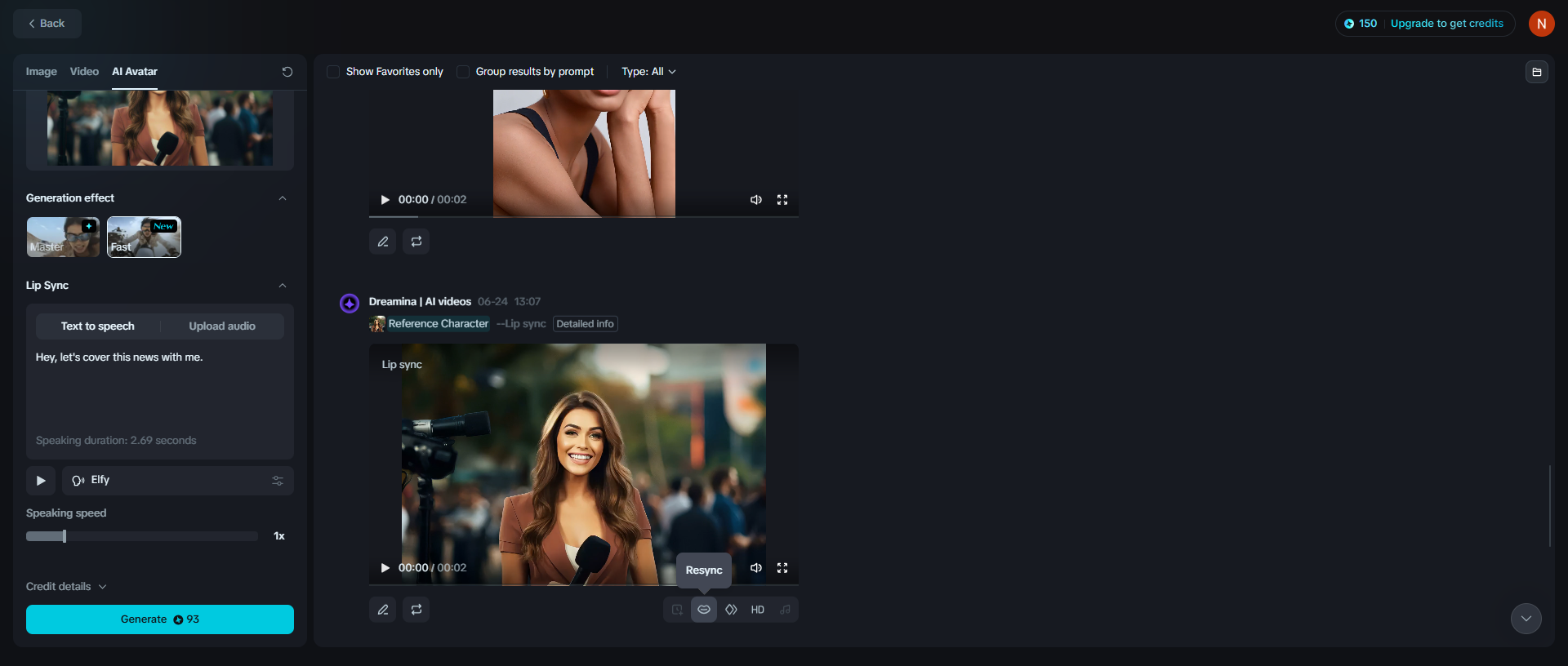Click the Resync lip sync icon
The image size is (1568, 666).
[704, 610]
